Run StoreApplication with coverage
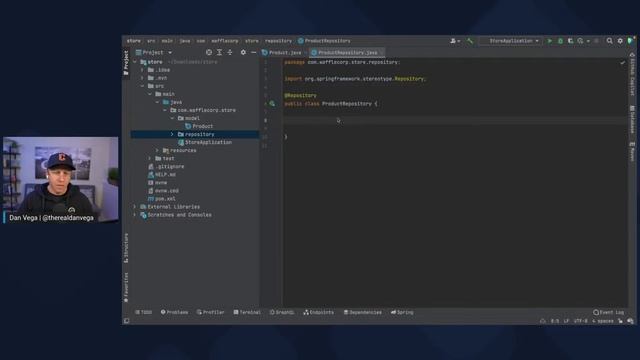Screen dimensions: 640x360 tap(571, 41)
